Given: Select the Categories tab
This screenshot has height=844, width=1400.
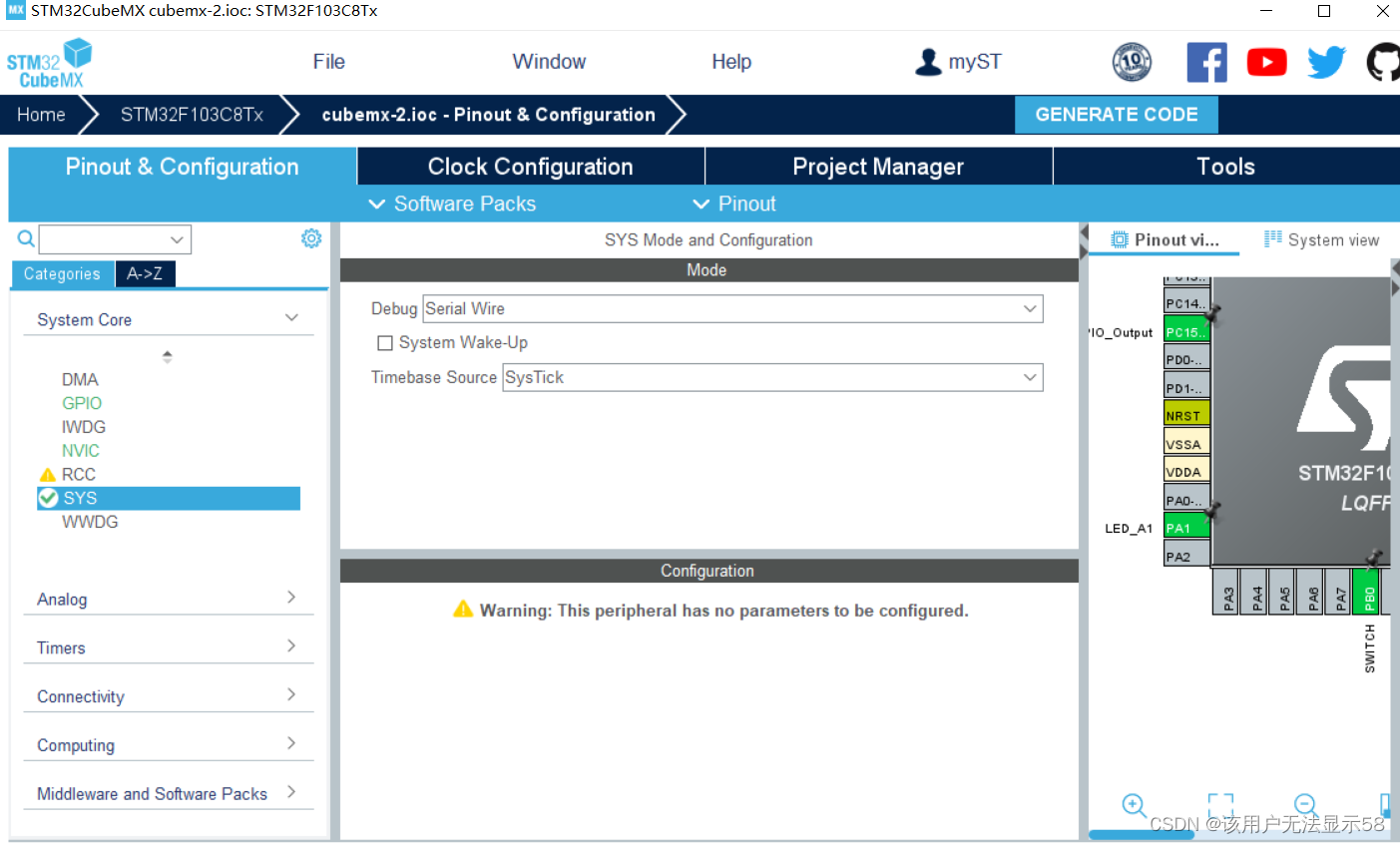Looking at the screenshot, I should [x=62, y=273].
